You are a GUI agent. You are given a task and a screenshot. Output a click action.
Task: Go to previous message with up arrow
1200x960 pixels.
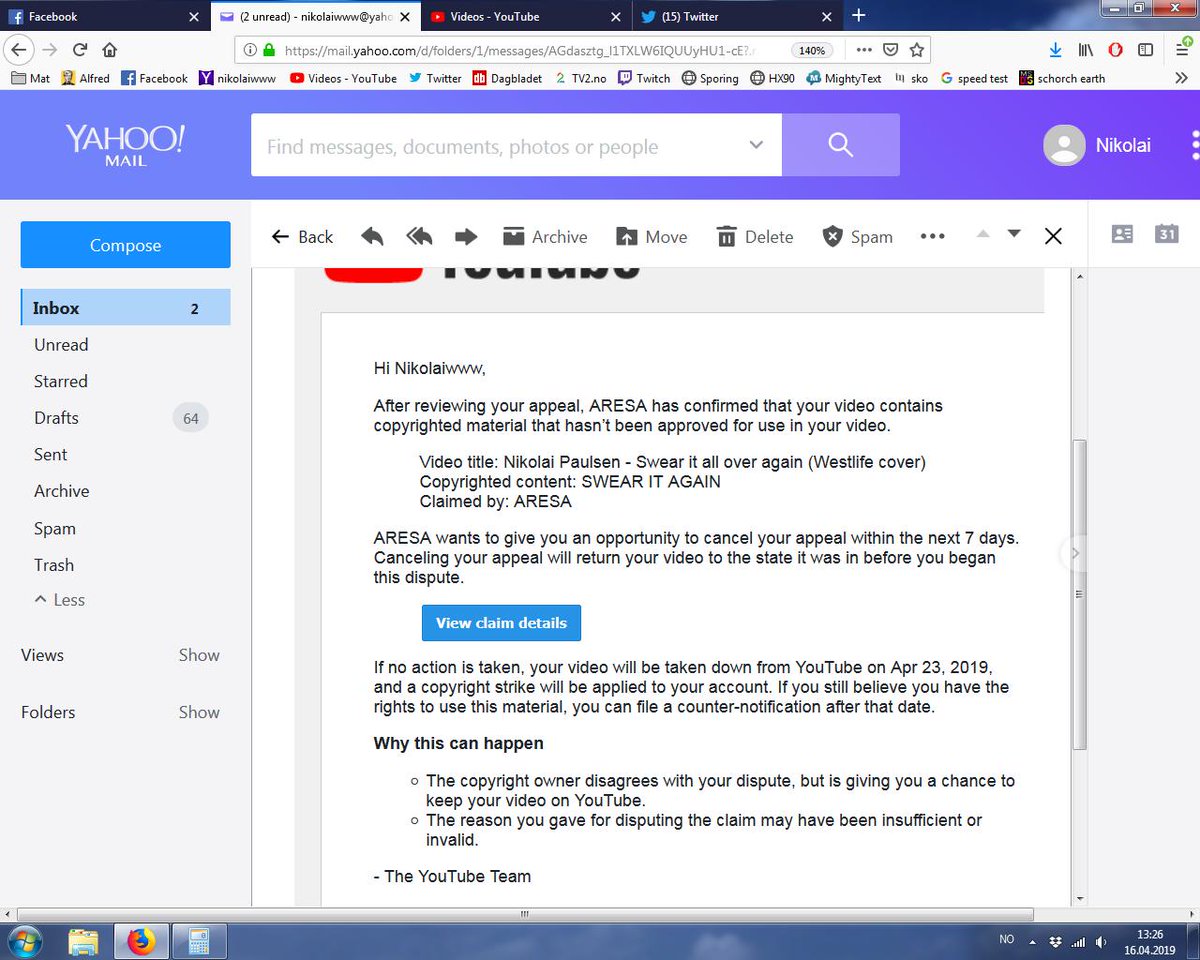982,233
